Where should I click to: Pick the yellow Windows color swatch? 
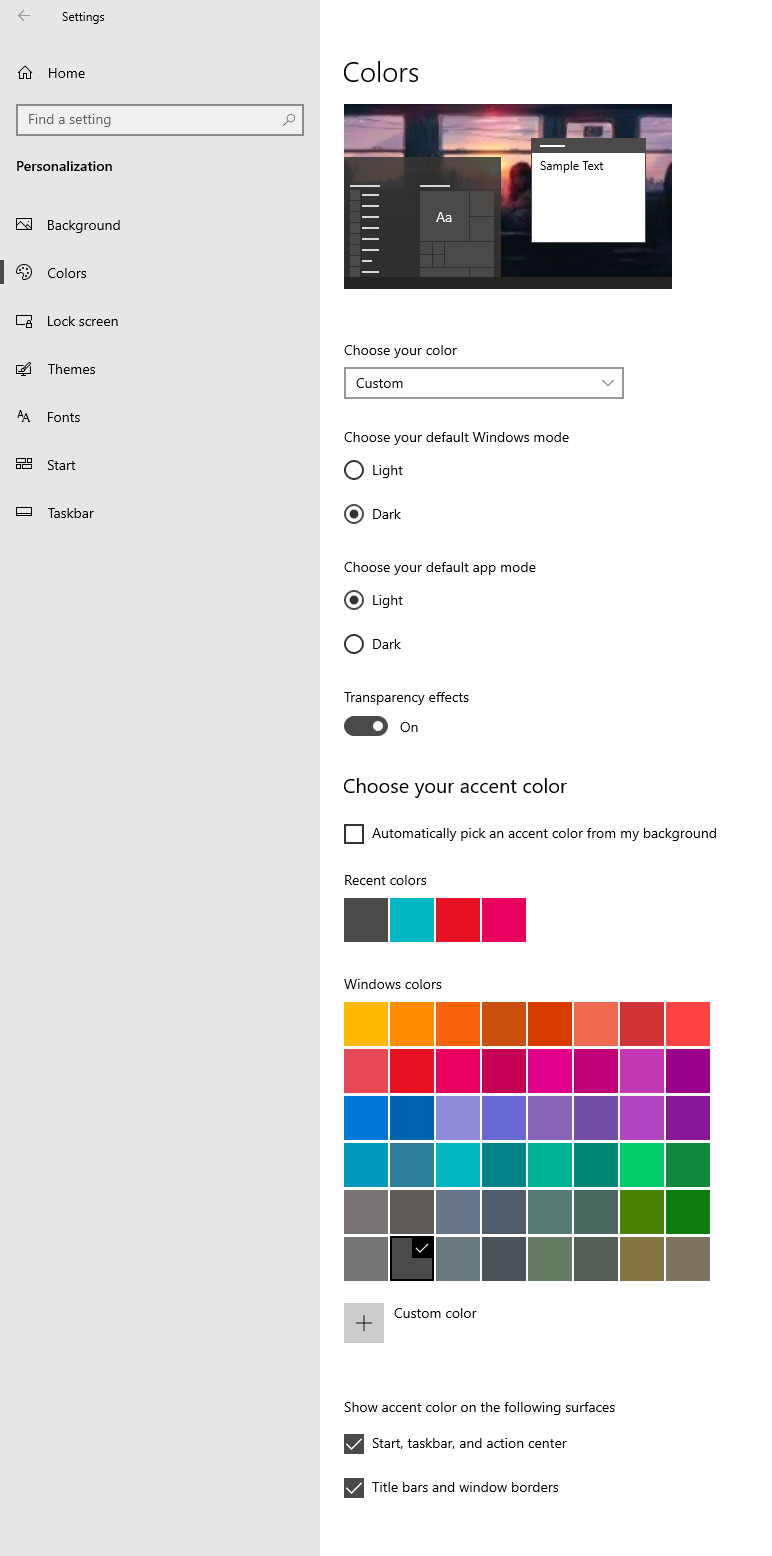(366, 1024)
